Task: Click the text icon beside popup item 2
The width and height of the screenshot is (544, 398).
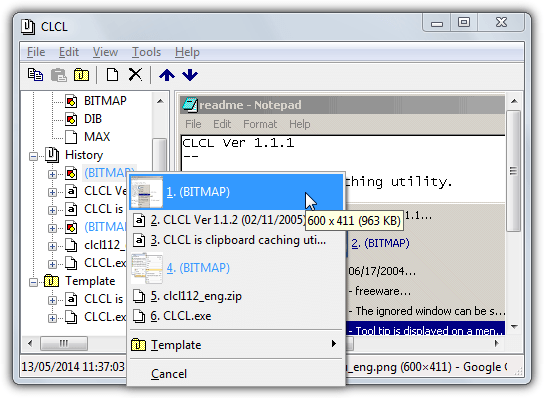Action: coord(139,220)
